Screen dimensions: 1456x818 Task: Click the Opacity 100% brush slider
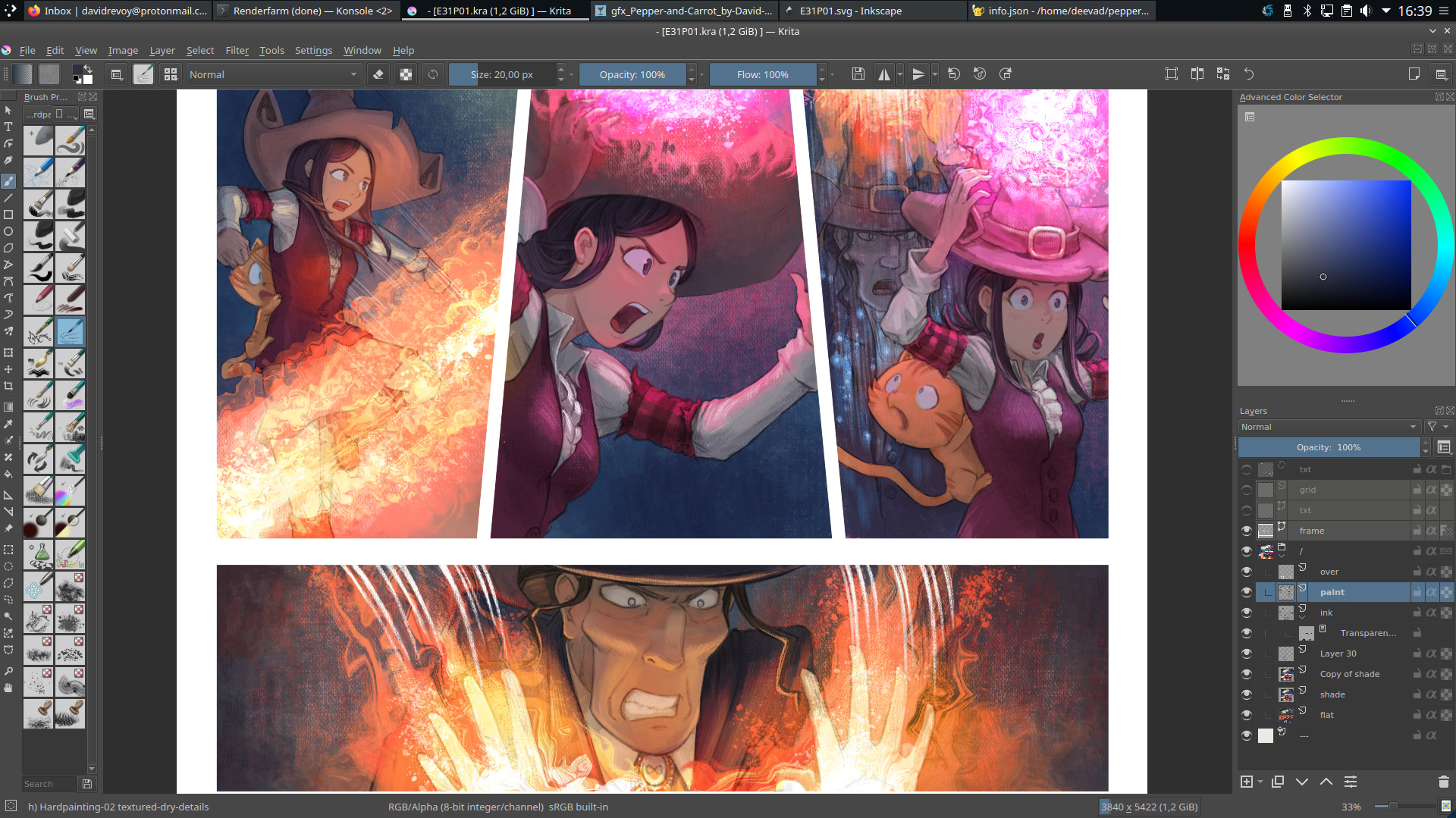point(632,74)
